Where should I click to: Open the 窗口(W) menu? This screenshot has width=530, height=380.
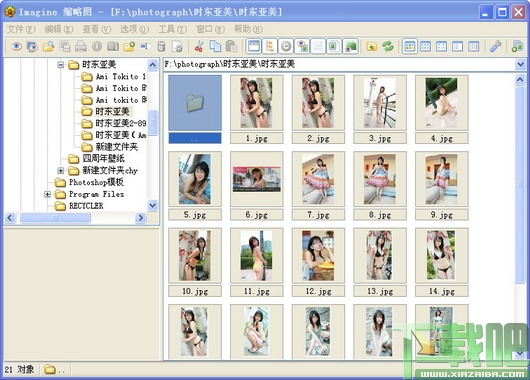click(210, 29)
